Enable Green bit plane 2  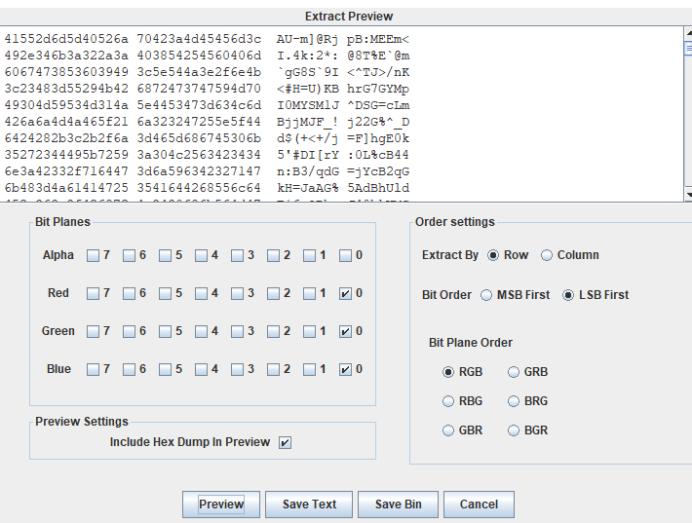(273, 331)
